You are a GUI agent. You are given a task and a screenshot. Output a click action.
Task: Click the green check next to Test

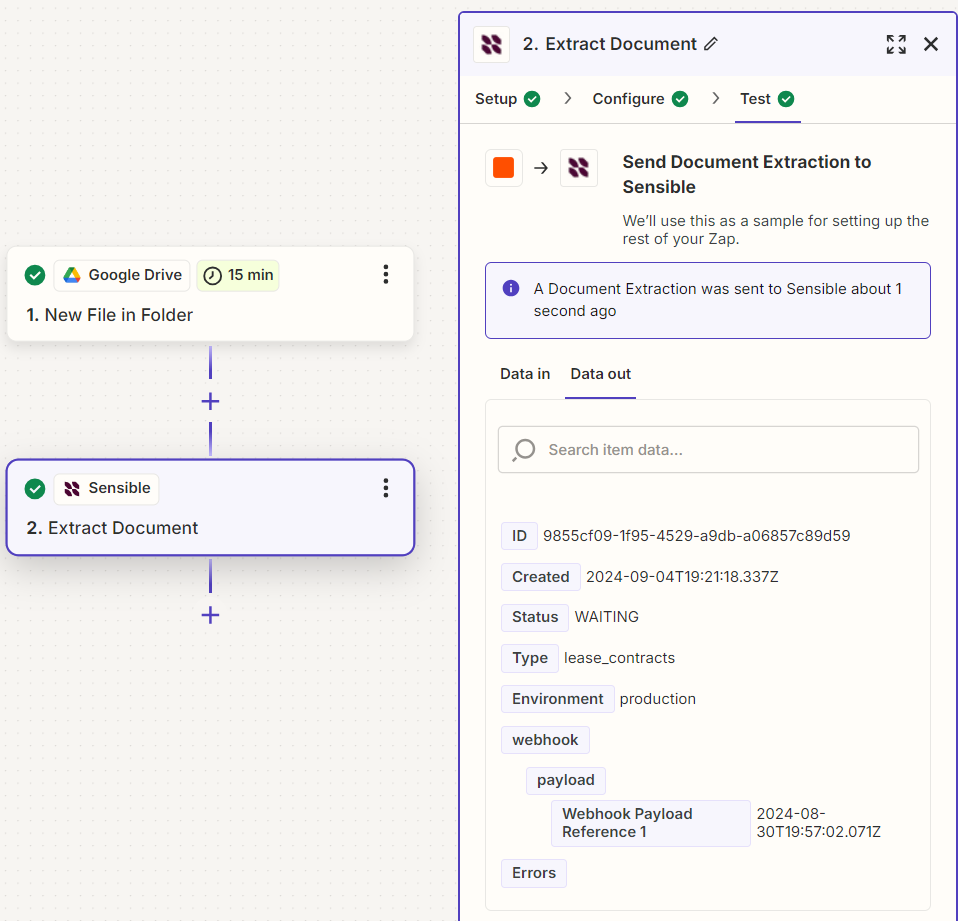click(x=786, y=99)
